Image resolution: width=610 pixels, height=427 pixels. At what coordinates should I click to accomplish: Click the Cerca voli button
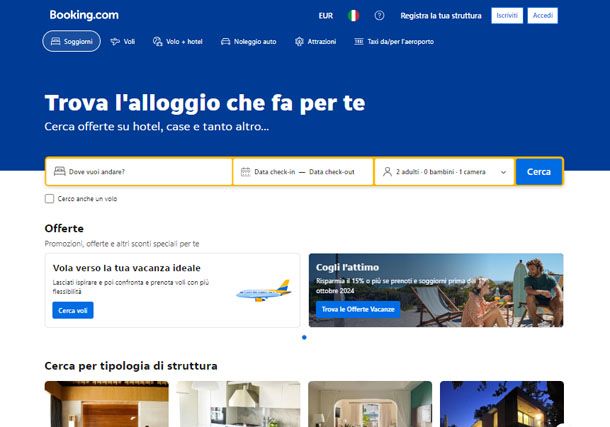(x=73, y=310)
